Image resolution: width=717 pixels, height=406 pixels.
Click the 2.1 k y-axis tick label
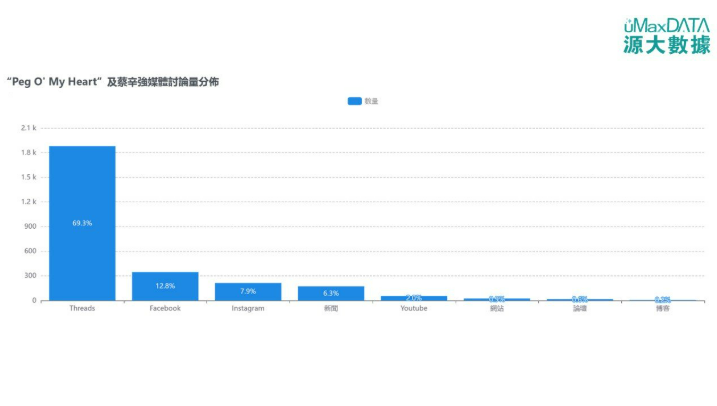pos(28,128)
